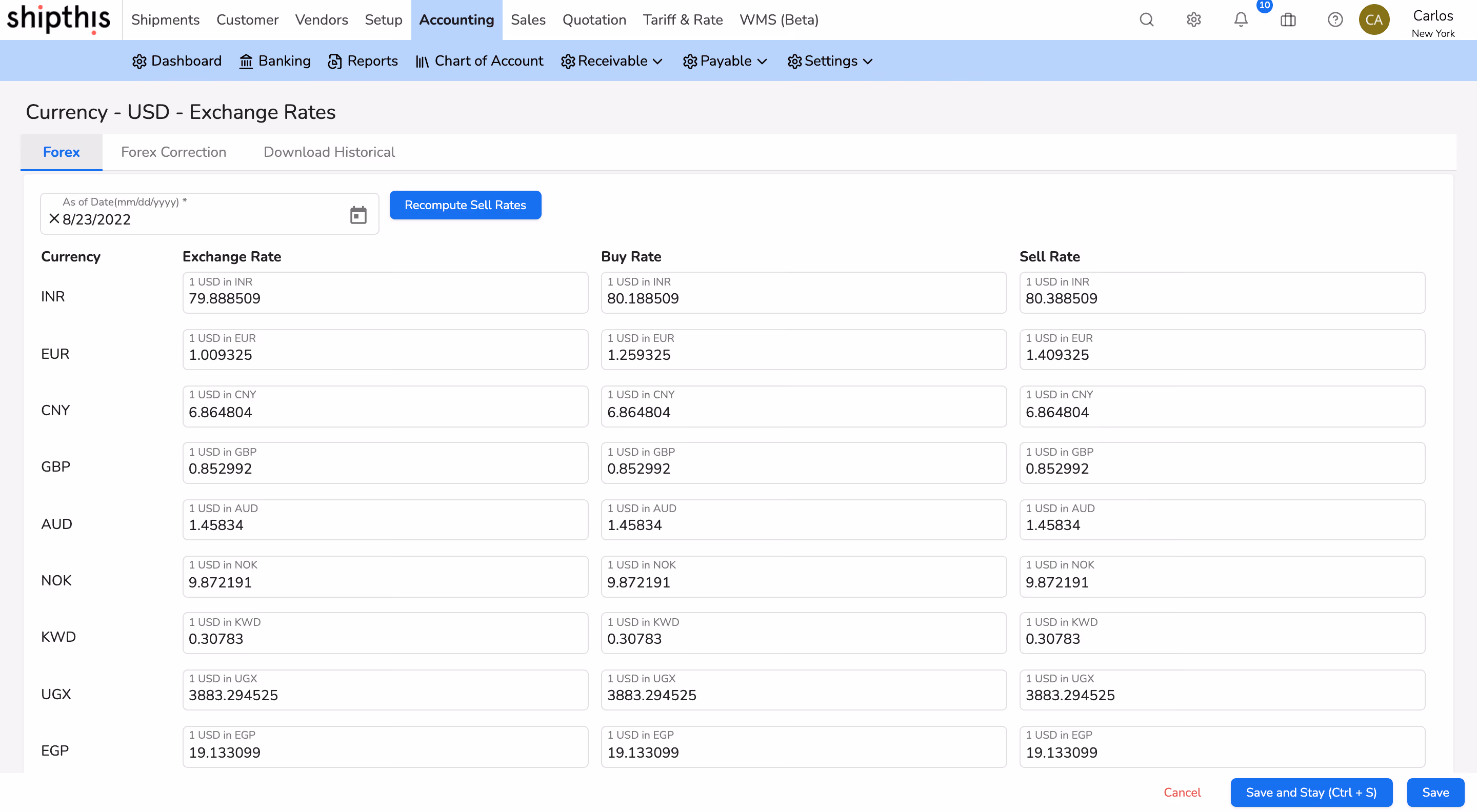
Task: Click the briefcase icon in top bar
Action: pos(1288,19)
